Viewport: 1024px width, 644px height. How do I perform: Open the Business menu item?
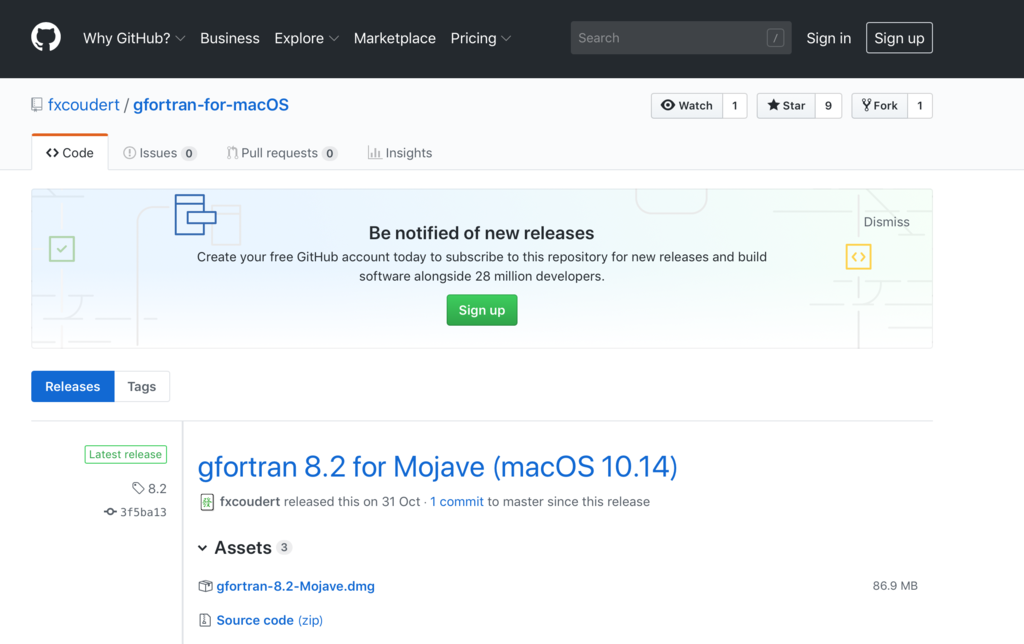click(230, 39)
